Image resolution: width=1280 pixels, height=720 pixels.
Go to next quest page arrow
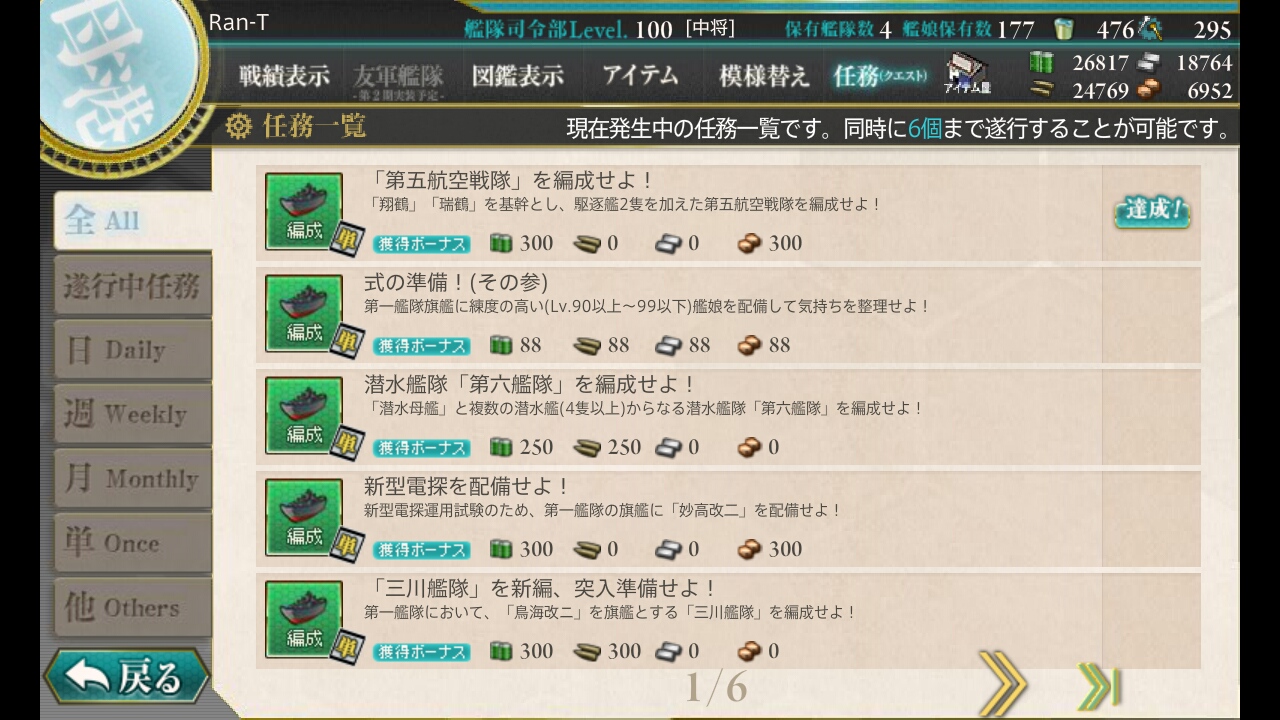[1002, 685]
